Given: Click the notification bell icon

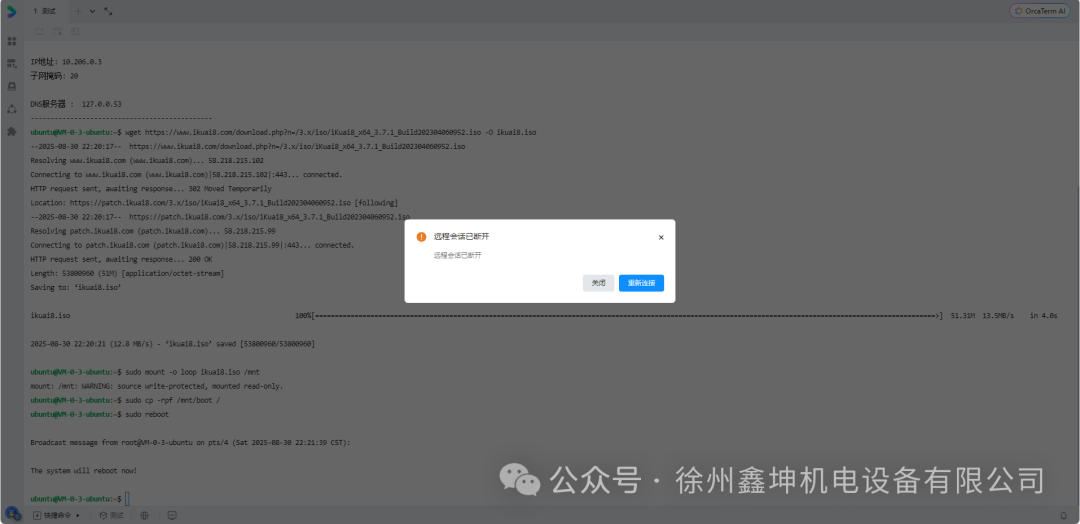Looking at the screenshot, I should (1063, 515).
